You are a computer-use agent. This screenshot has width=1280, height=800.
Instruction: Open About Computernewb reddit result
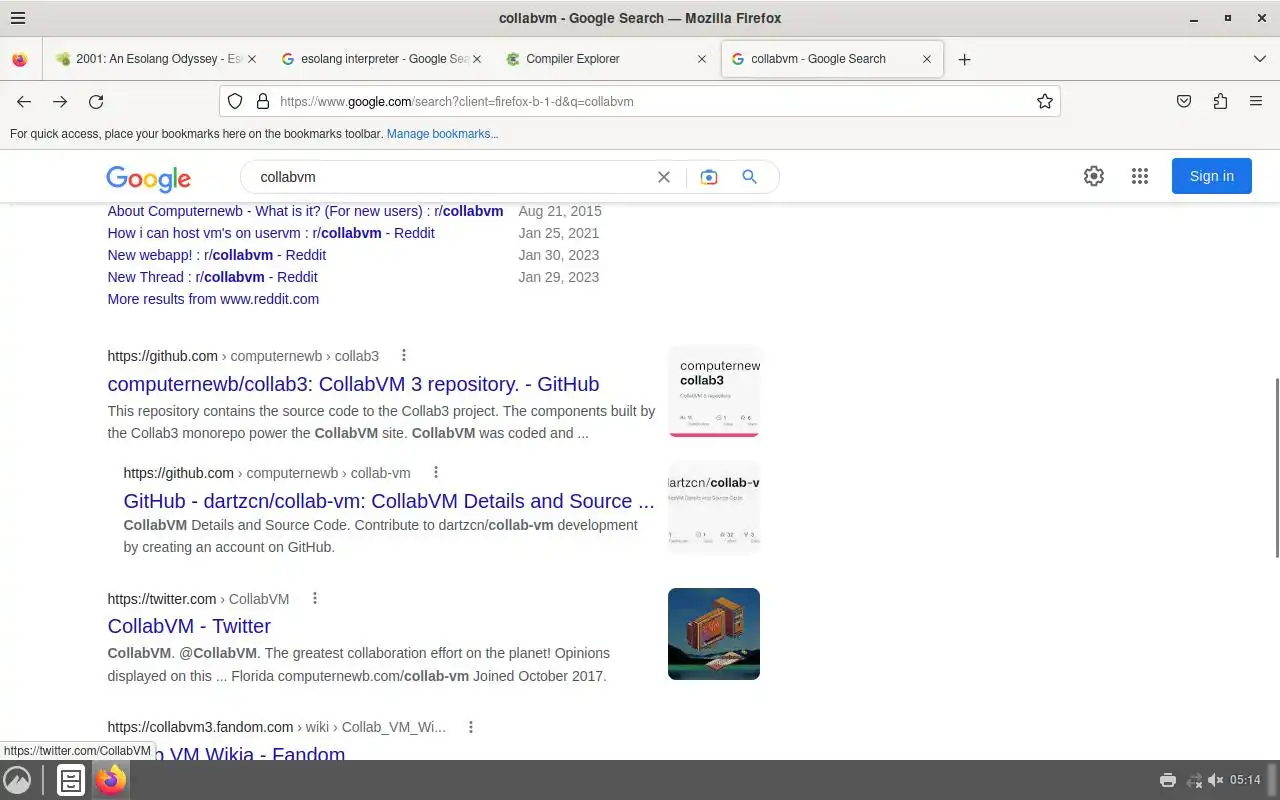click(305, 211)
